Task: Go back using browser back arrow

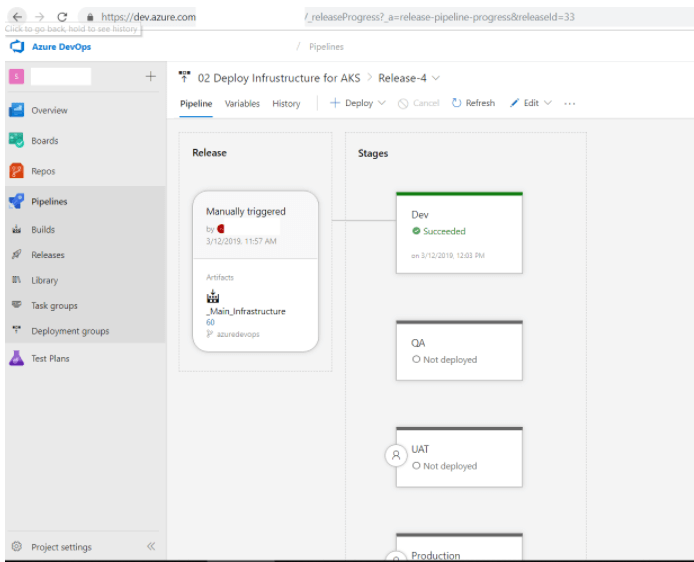Action: pos(17,17)
